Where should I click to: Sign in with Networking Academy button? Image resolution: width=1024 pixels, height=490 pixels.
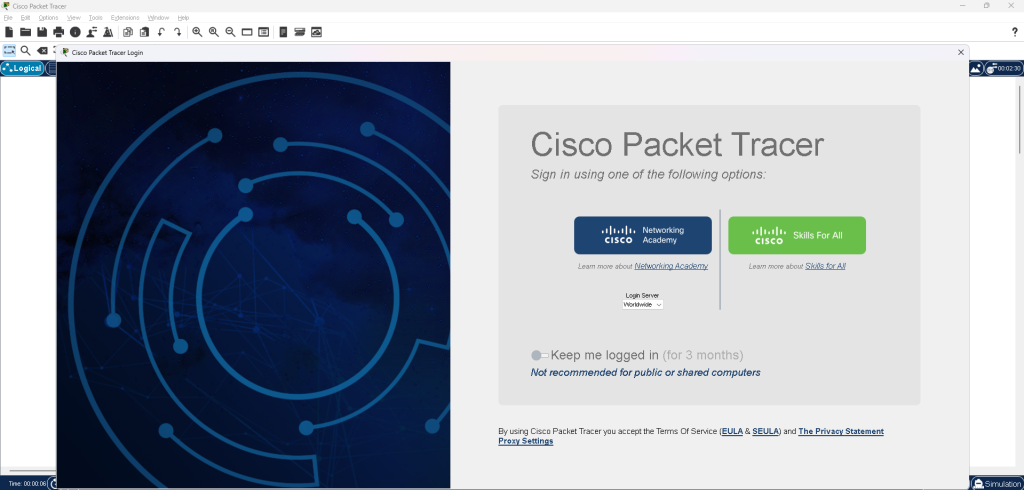(x=643, y=236)
